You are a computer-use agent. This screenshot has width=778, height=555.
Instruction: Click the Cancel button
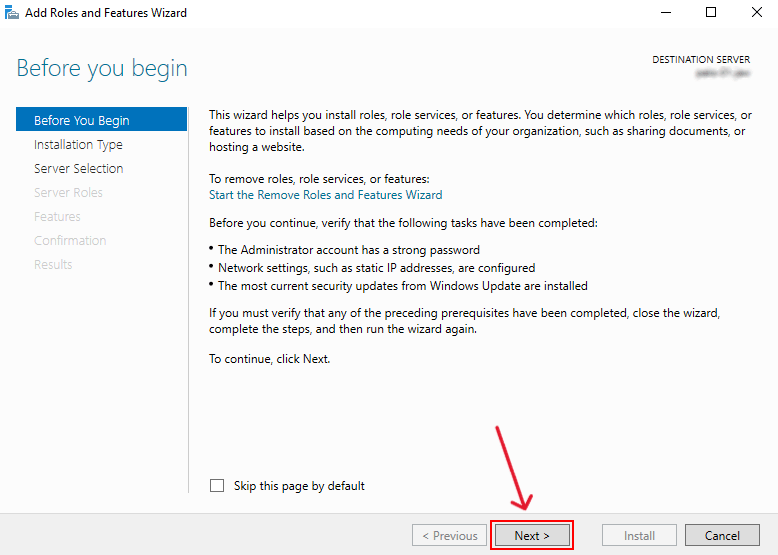722,536
